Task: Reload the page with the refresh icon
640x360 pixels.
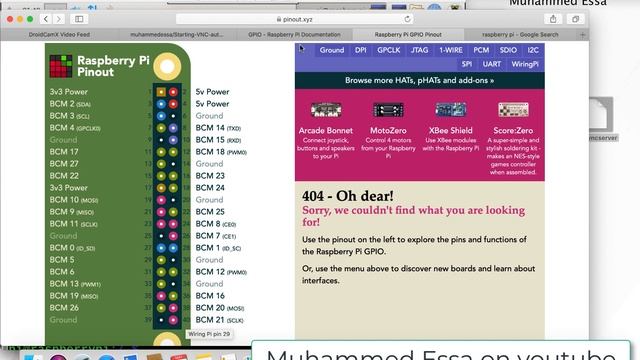Action: point(407,19)
